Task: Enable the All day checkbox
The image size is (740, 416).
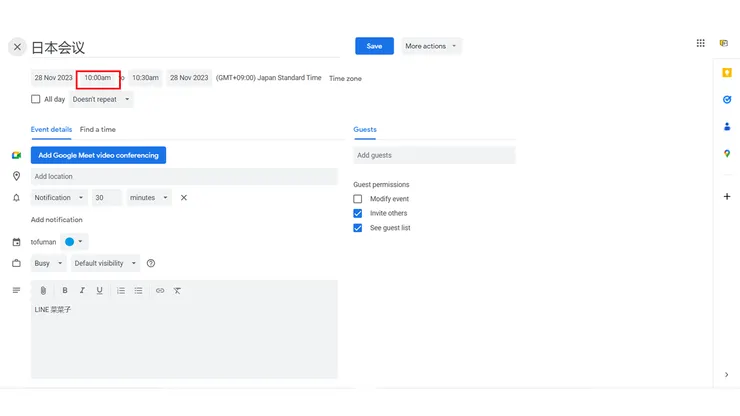Action: [35, 99]
